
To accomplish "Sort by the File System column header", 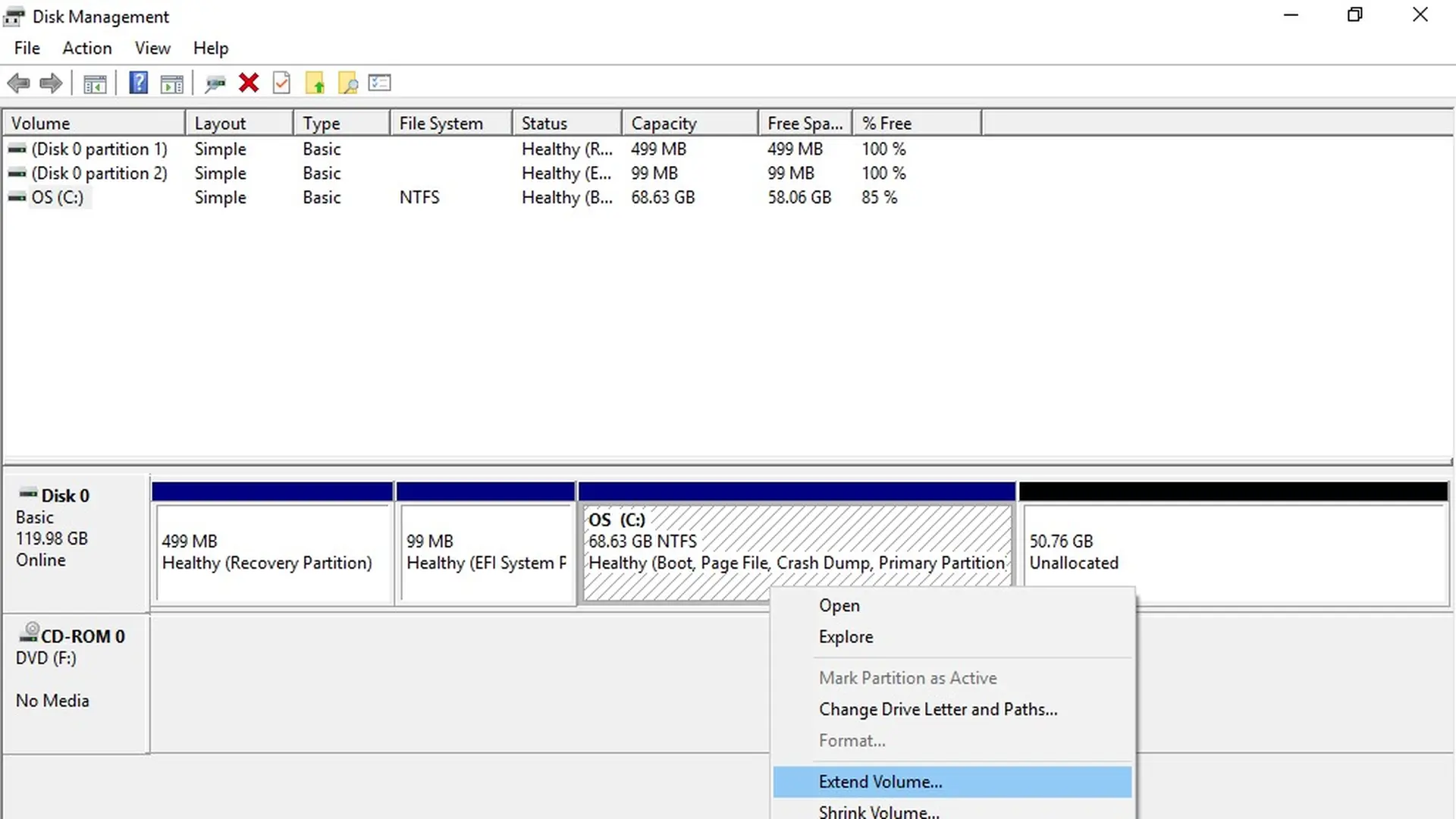I will pos(451,123).
